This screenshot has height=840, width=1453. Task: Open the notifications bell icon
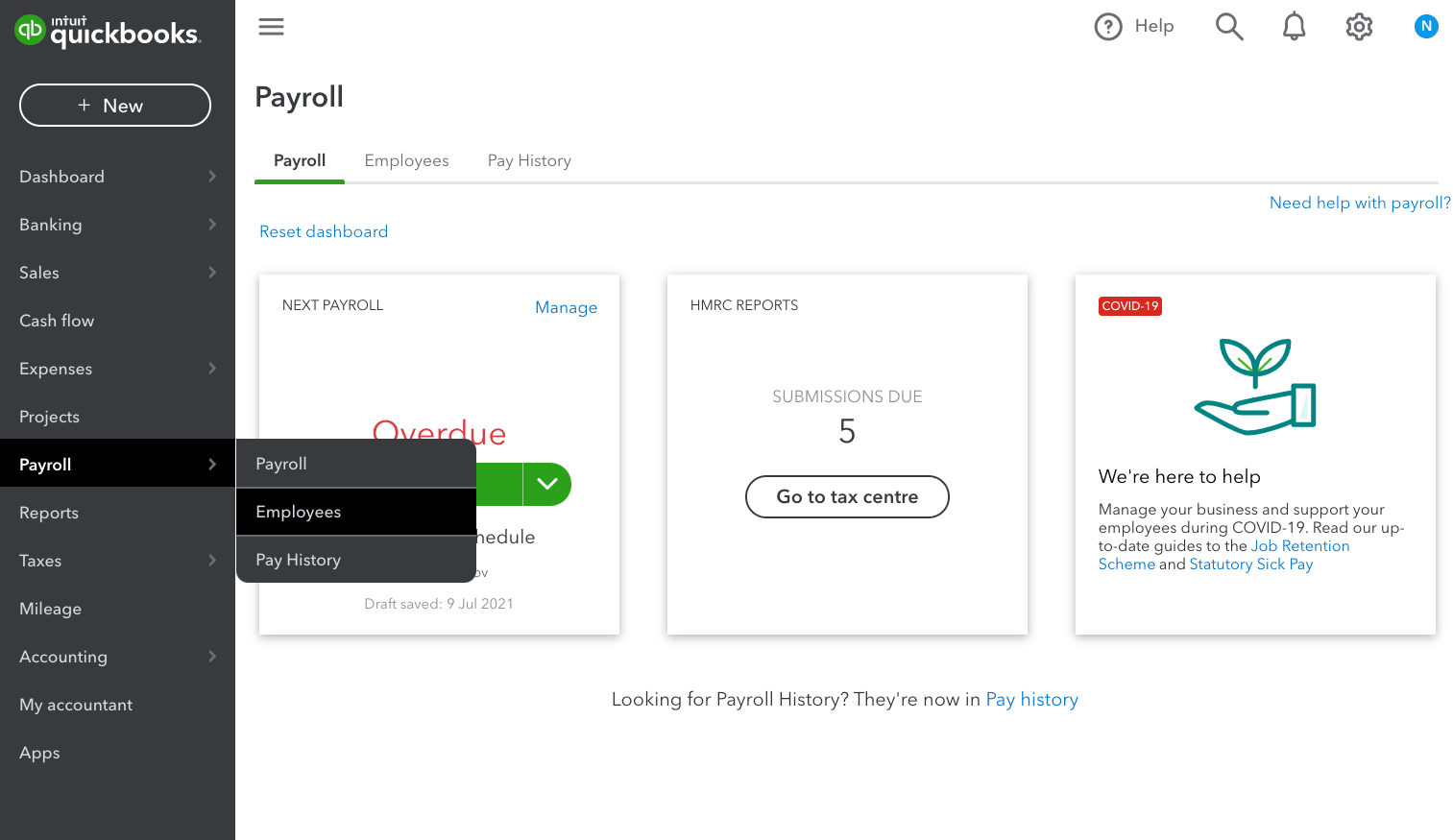[1295, 27]
